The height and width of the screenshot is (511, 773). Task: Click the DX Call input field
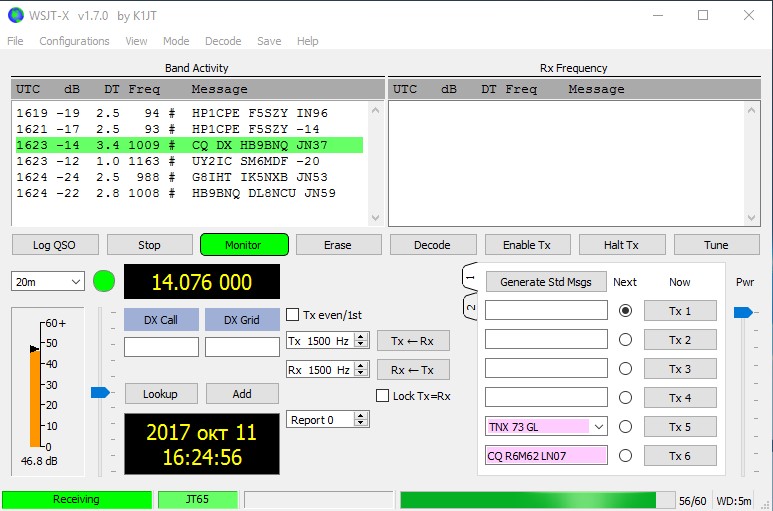point(161,346)
